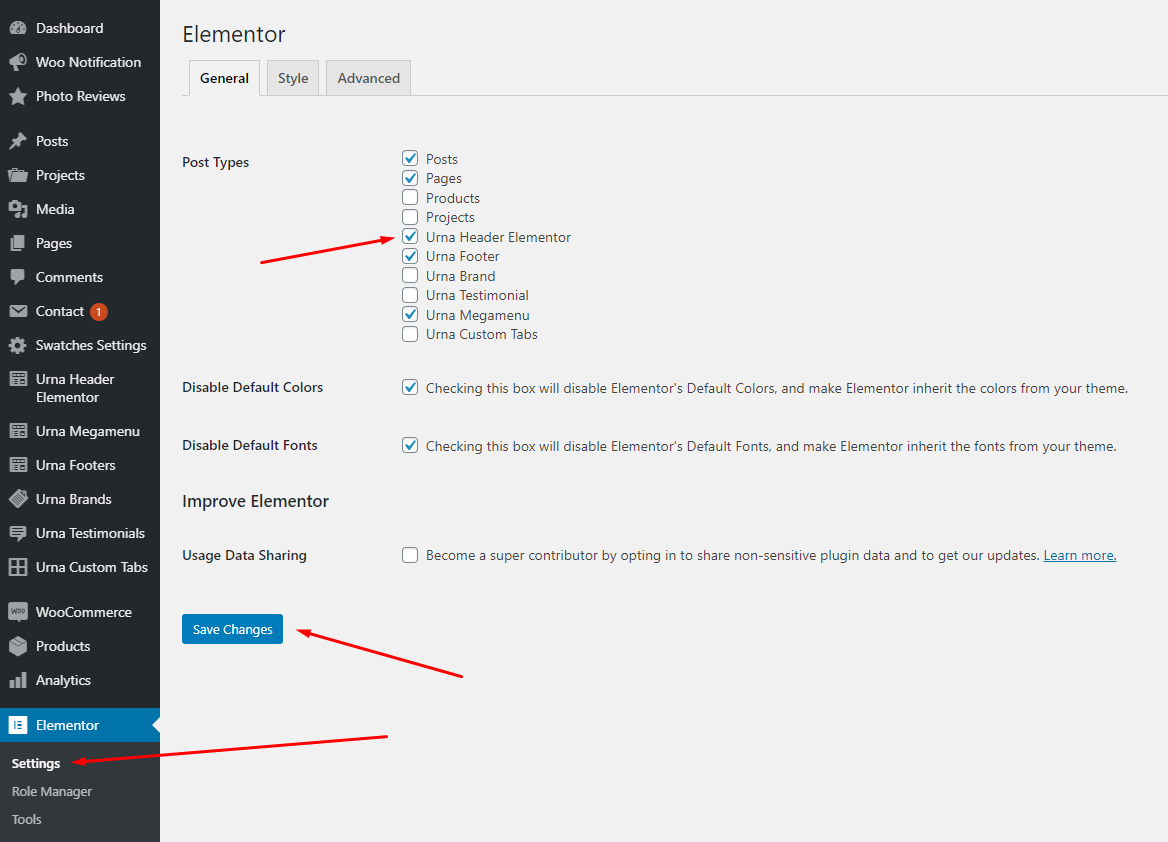Check the Urna Testimonial checkbox
The image size is (1168, 842).
[410, 295]
